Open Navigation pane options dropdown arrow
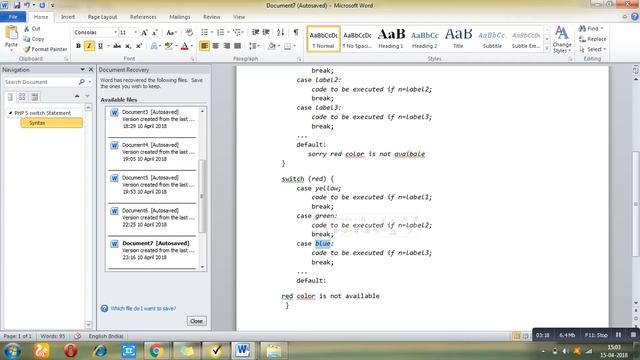This screenshot has width=640, height=360. pyautogui.click(x=82, y=70)
